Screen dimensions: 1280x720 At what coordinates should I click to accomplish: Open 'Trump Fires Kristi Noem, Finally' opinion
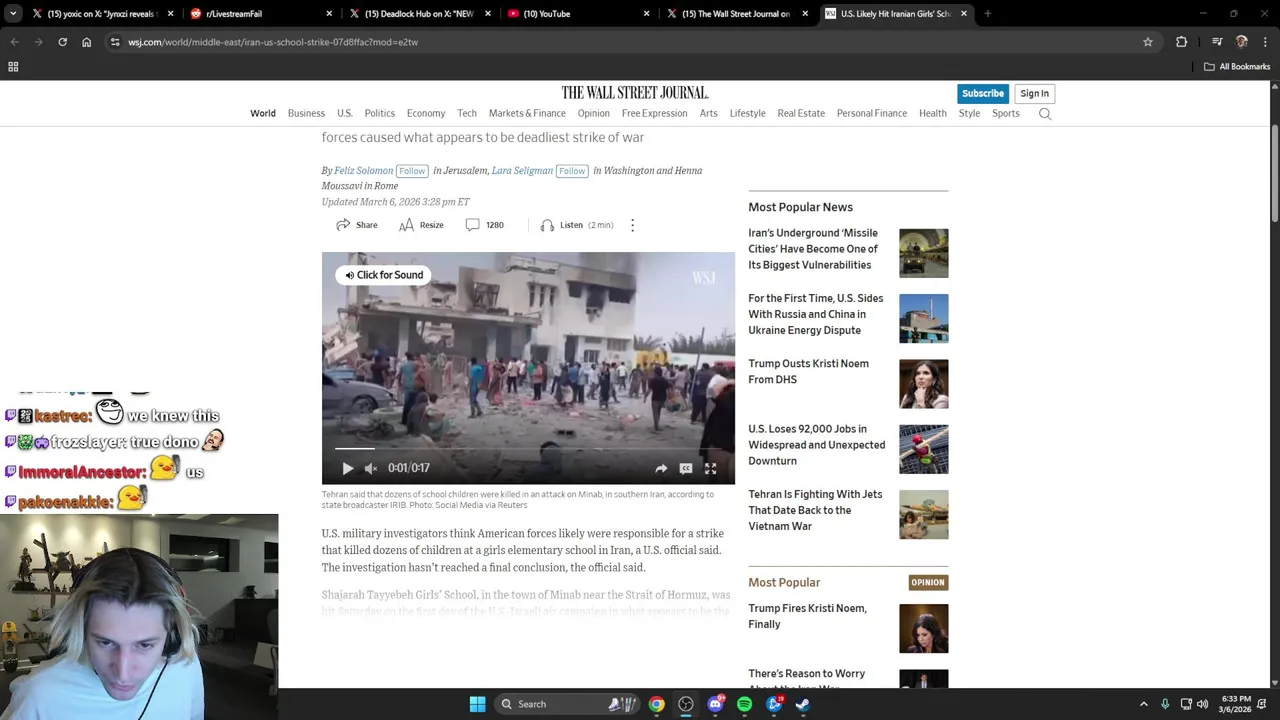coord(807,616)
